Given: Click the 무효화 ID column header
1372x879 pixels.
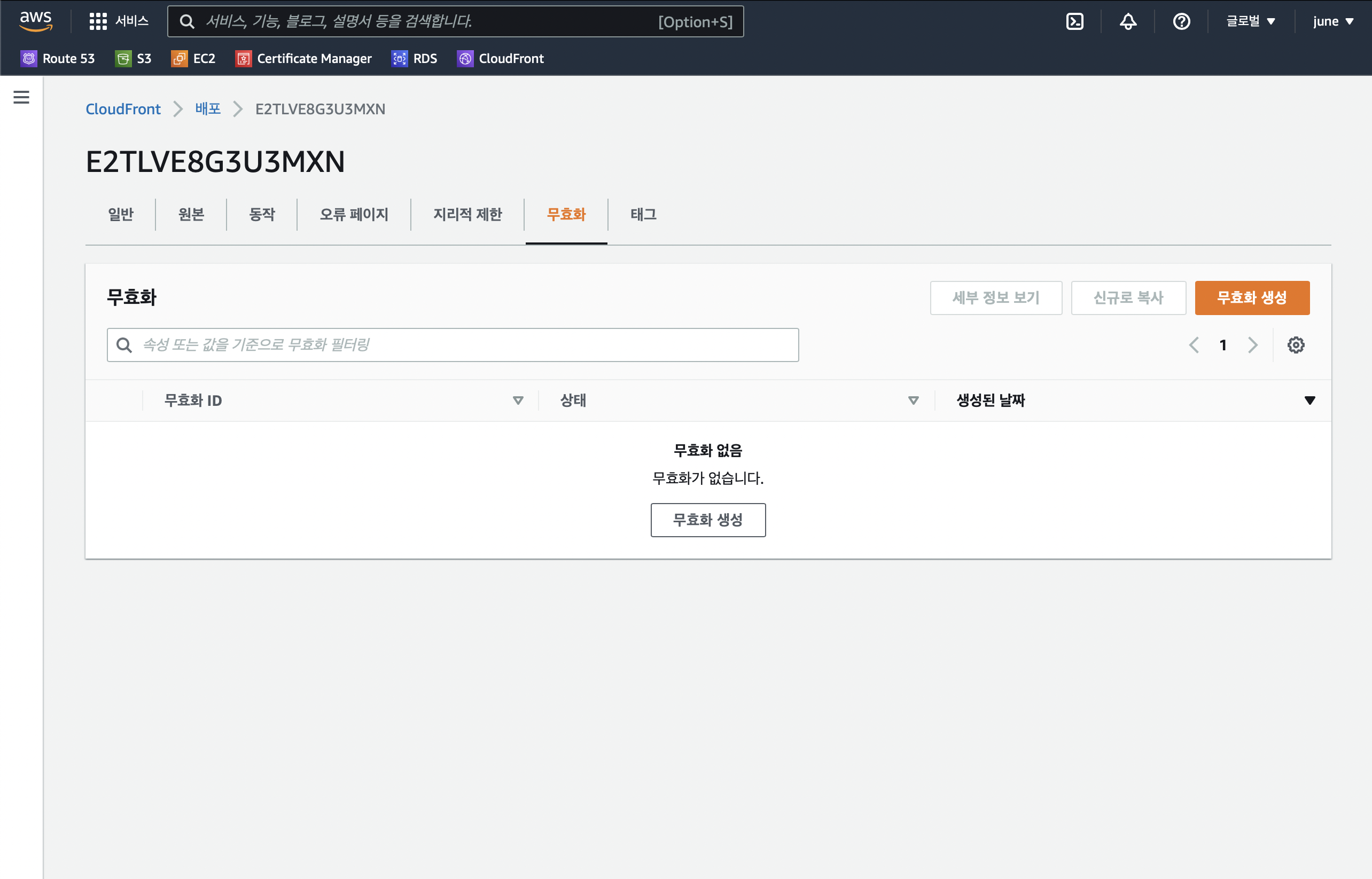Looking at the screenshot, I should coord(193,400).
